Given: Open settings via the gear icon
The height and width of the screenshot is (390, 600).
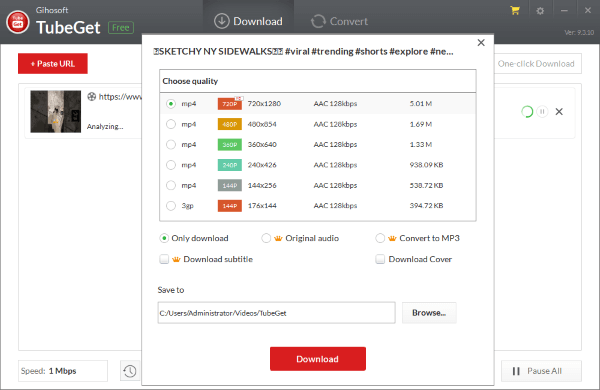Looking at the screenshot, I should (540, 11).
